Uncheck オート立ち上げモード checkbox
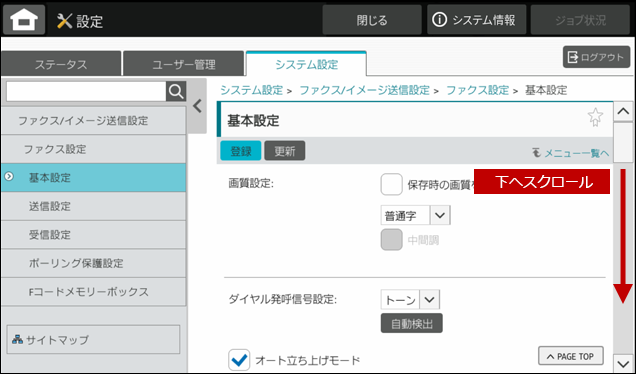This screenshot has height=374, width=636. tap(239, 360)
